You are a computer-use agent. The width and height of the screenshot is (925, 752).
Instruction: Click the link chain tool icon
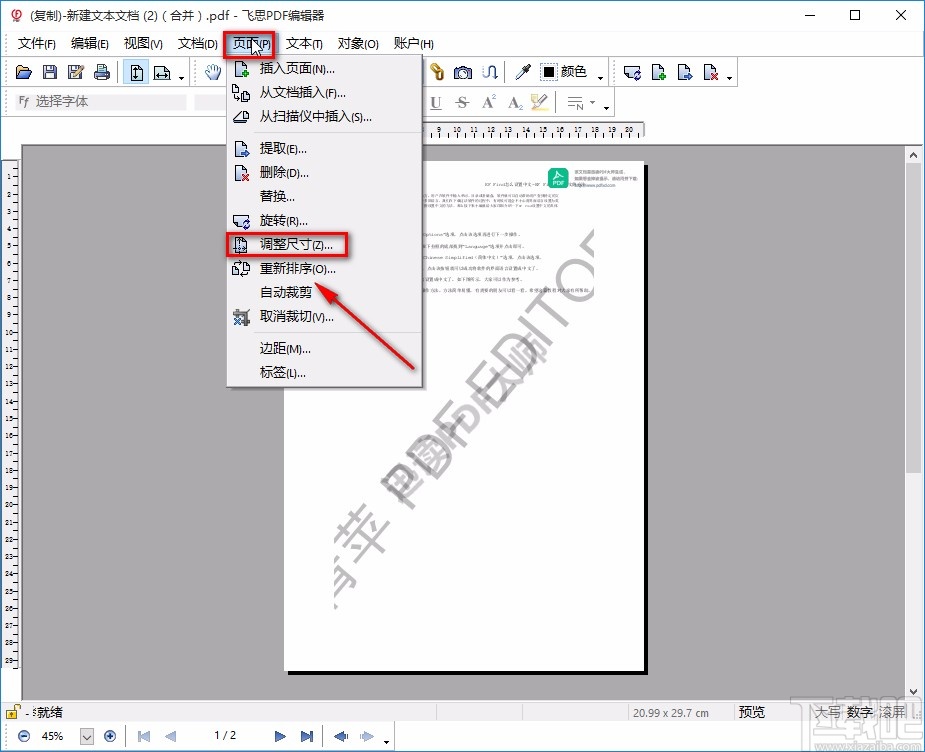point(437,72)
